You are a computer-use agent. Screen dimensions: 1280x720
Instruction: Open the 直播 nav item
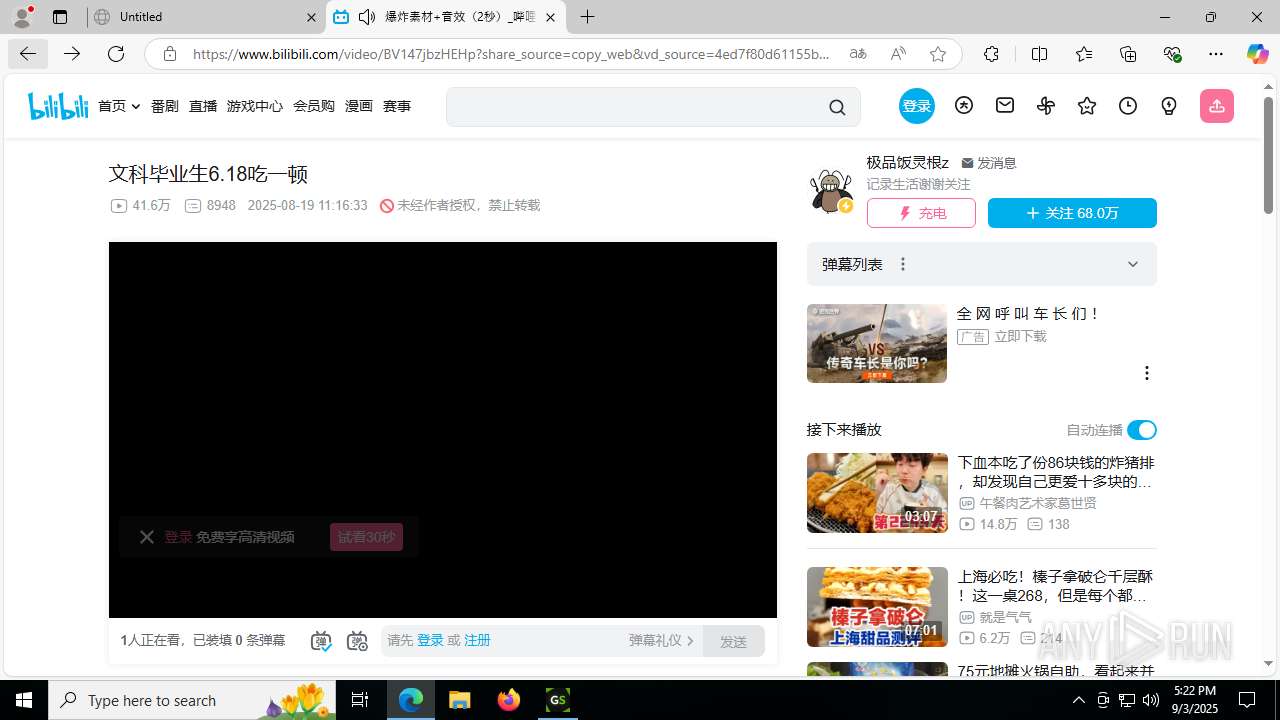point(203,106)
